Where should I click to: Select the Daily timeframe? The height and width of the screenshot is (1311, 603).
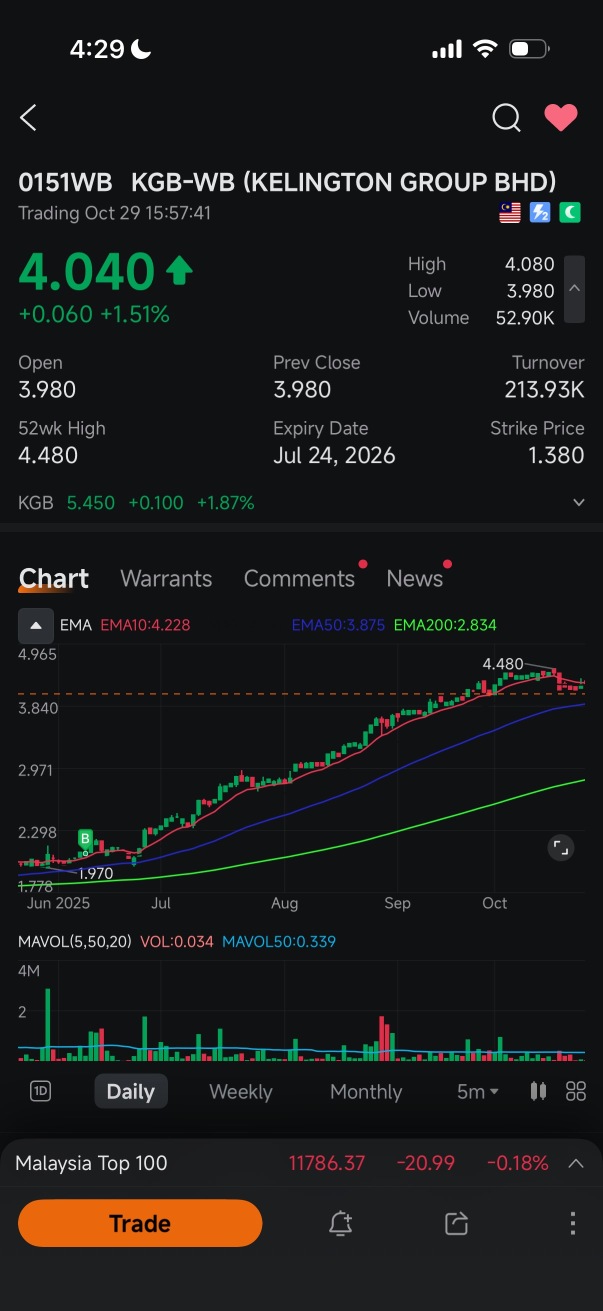click(131, 1091)
